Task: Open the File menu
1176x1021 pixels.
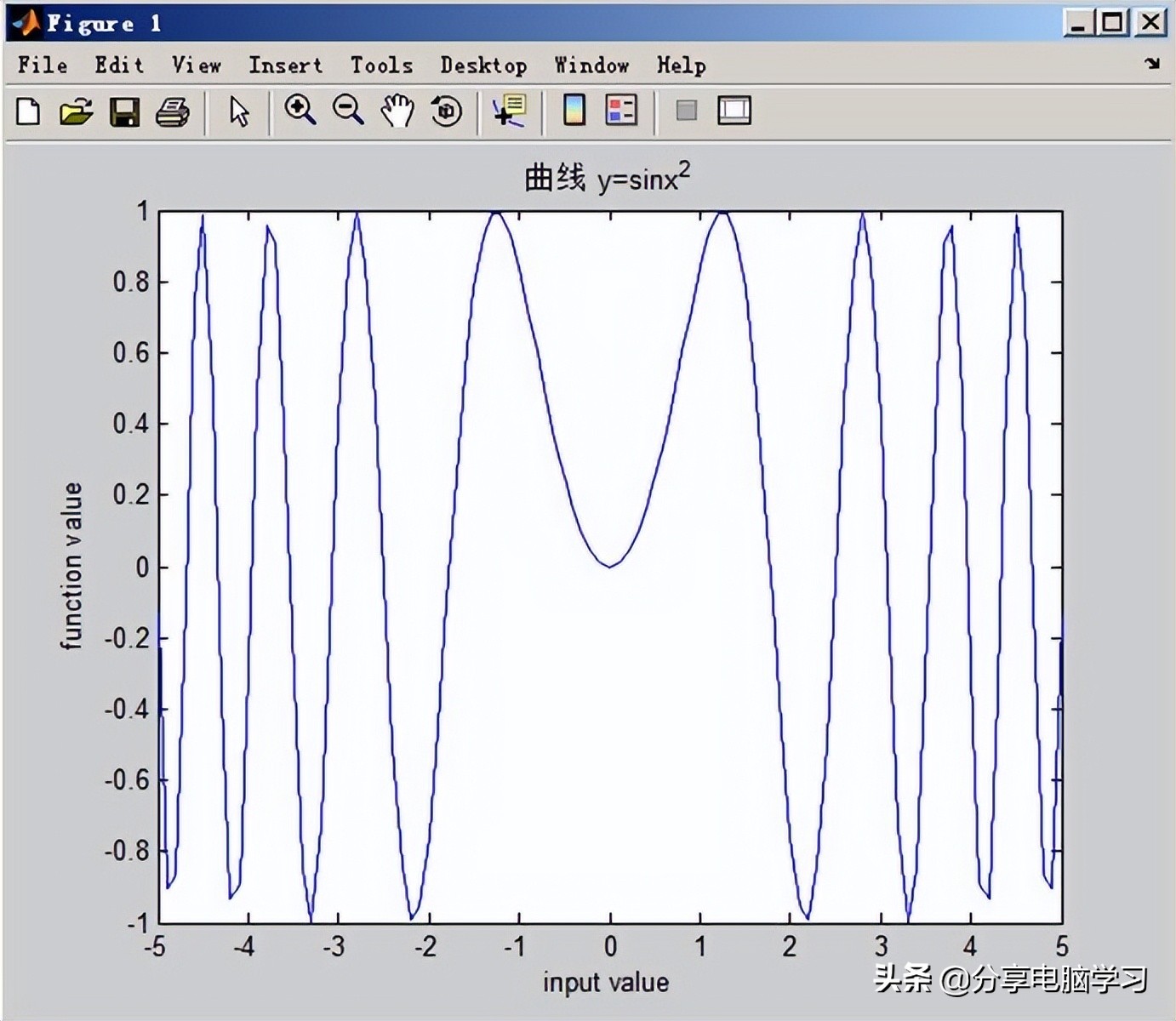Action: [43, 66]
